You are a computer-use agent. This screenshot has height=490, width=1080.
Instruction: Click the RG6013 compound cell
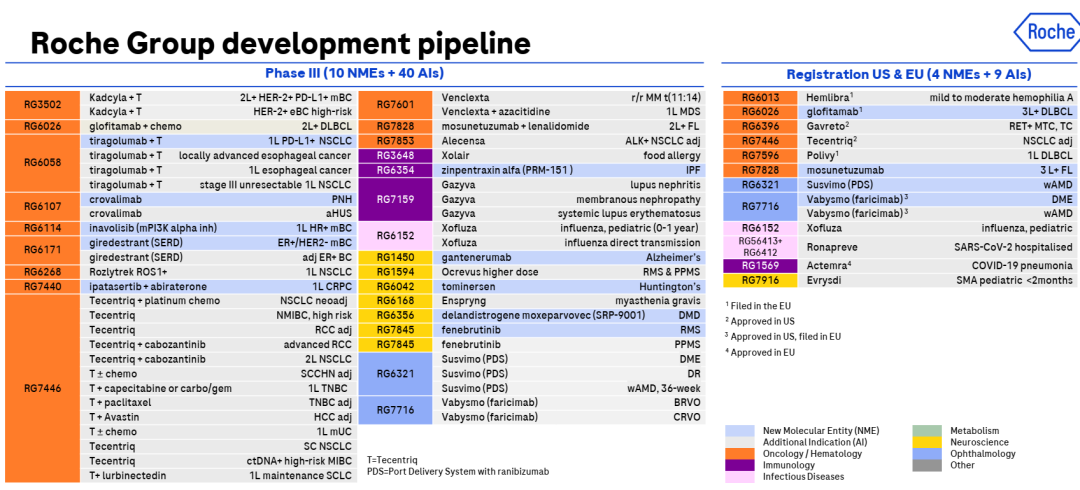coord(760,98)
